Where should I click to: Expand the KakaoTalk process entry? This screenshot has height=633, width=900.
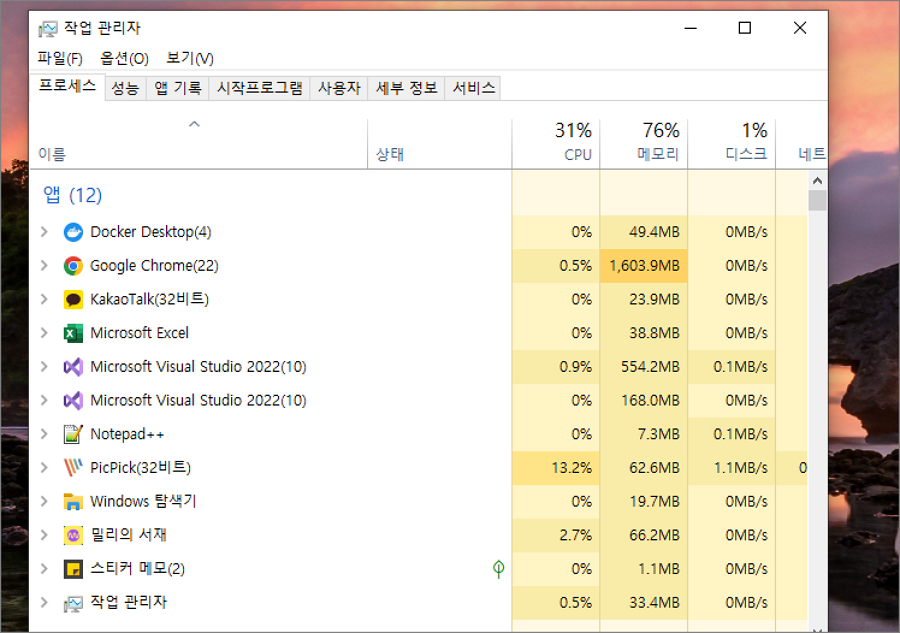click(x=44, y=299)
